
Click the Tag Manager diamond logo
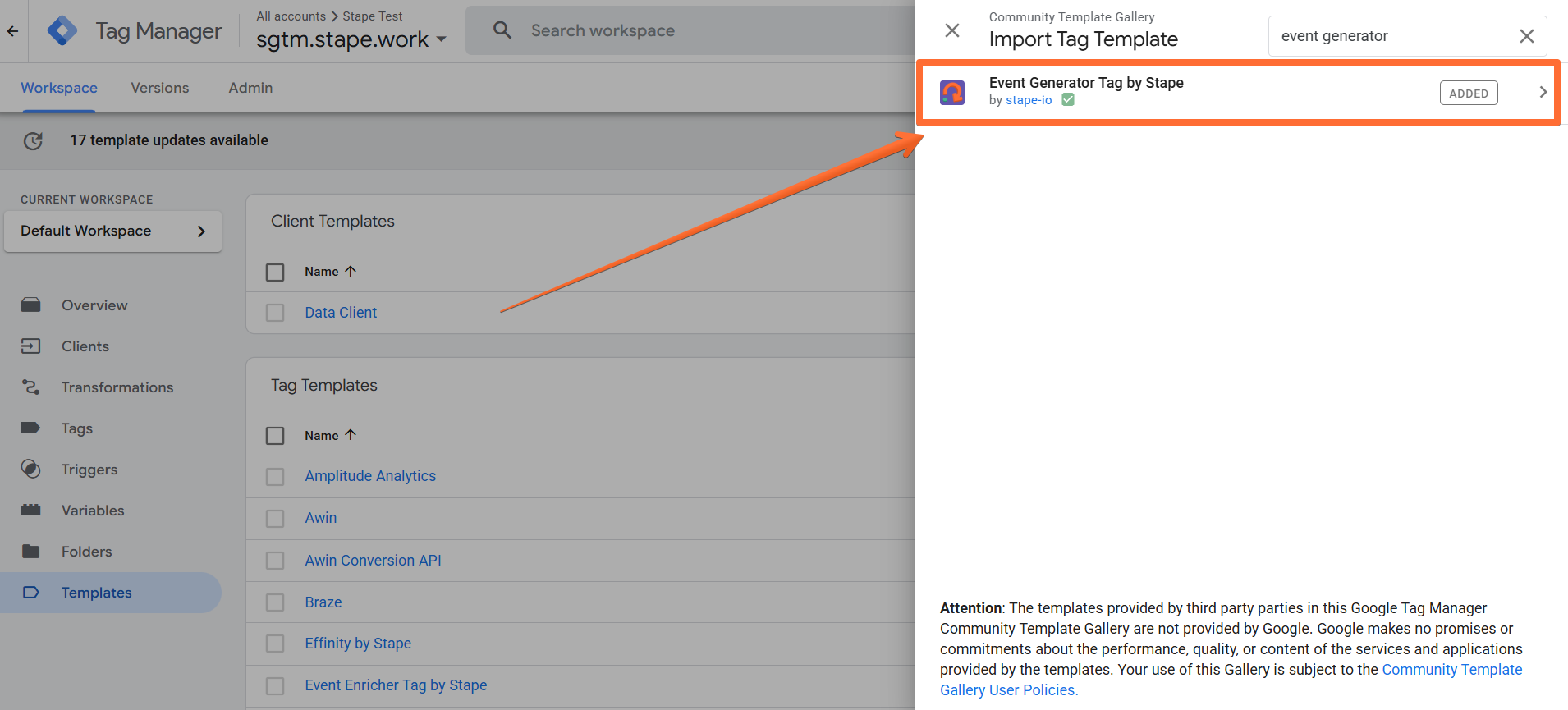point(62,31)
